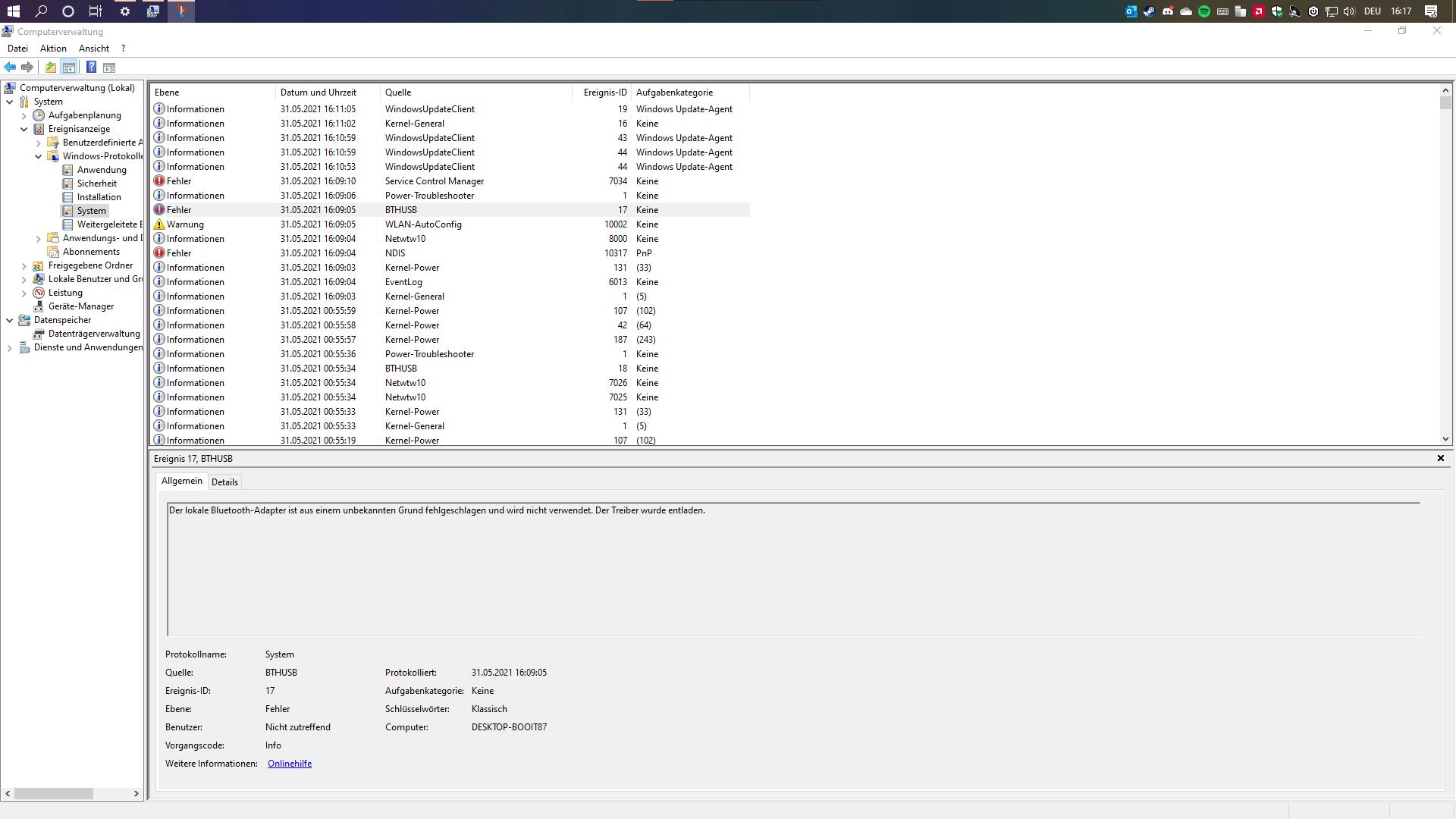
Task: Open Geräte-Manager in the tree
Action: 80,306
